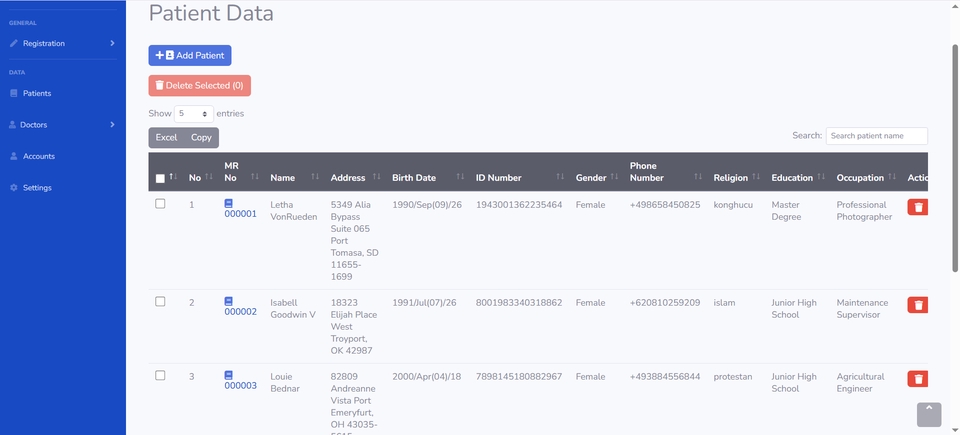Tick the checkbox for Isabell Goodwin V
Image resolution: width=960 pixels, height=435 pixels.
[160, 301]
